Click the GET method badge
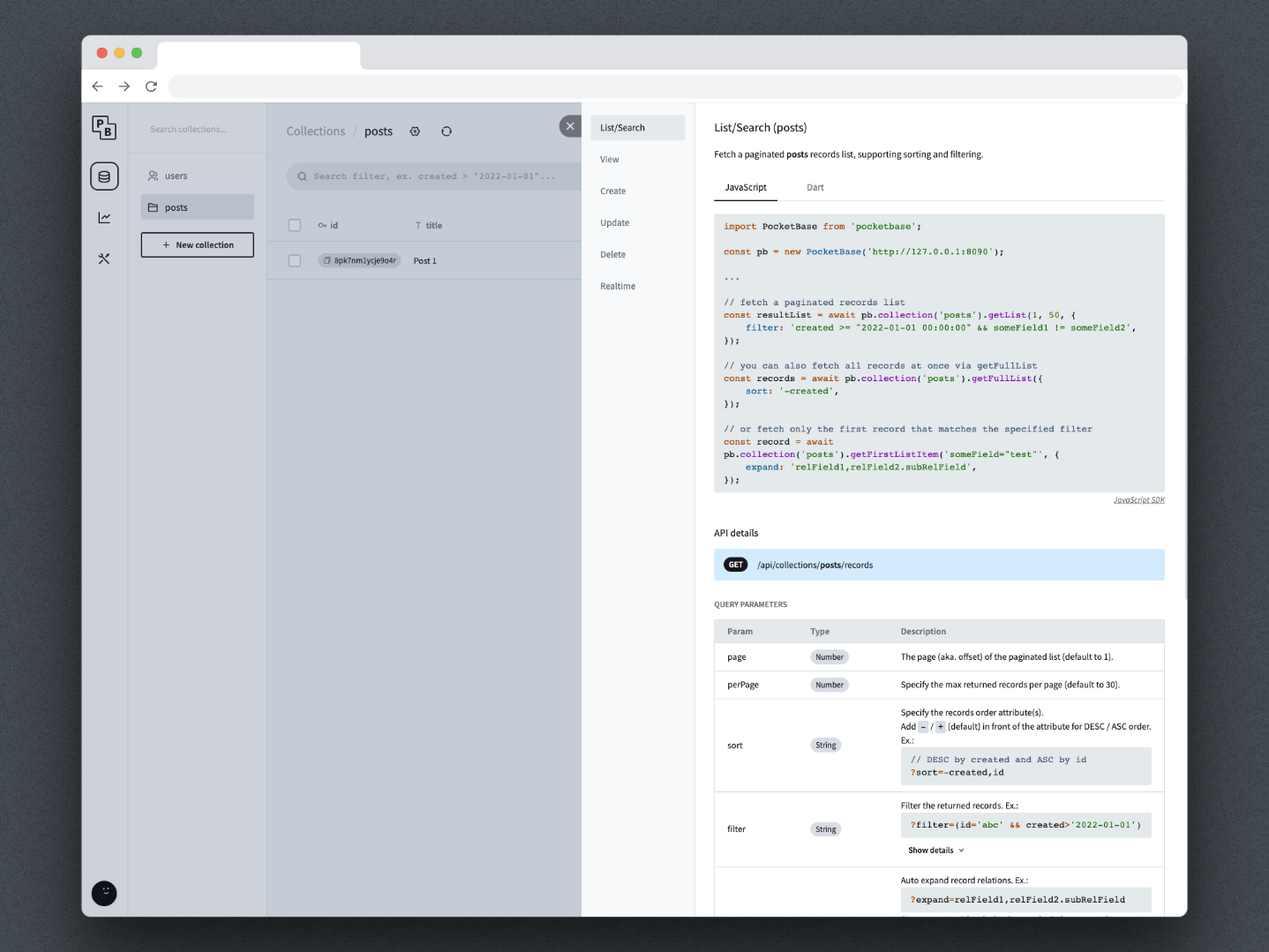Viewport: 1269px width, 952px height. click(736, 565)
